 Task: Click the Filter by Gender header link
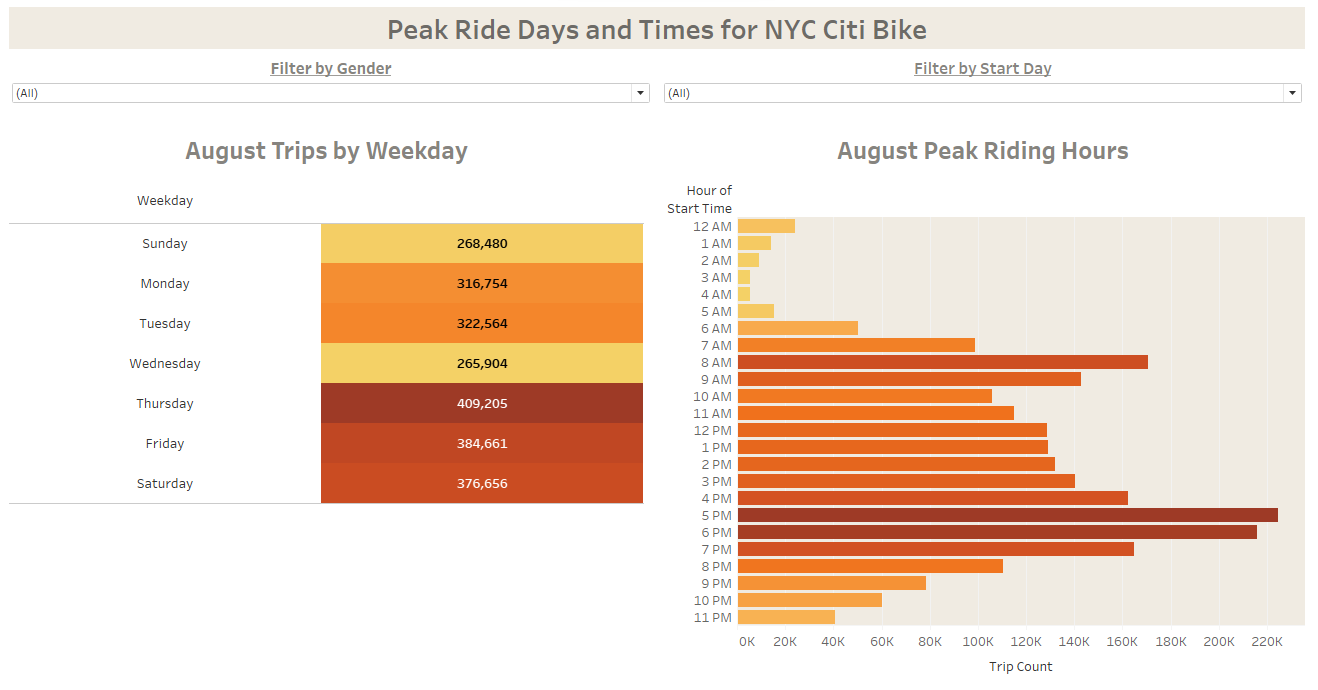pos(330,68)
